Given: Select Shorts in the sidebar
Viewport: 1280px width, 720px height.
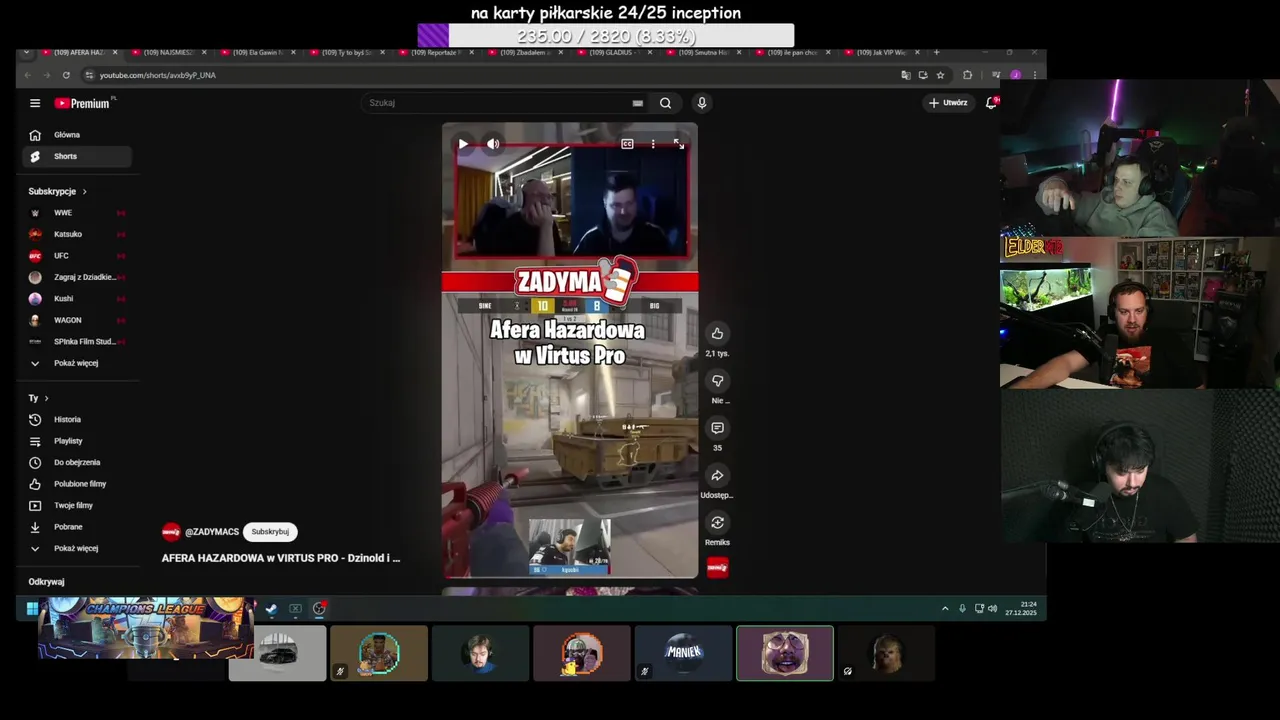Looking at the screenshot, I should coord(77,156).
